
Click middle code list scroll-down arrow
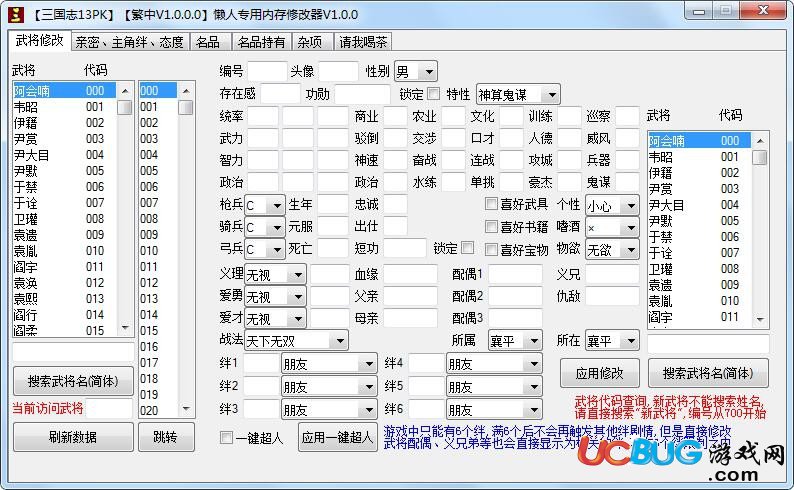point(186,409)
